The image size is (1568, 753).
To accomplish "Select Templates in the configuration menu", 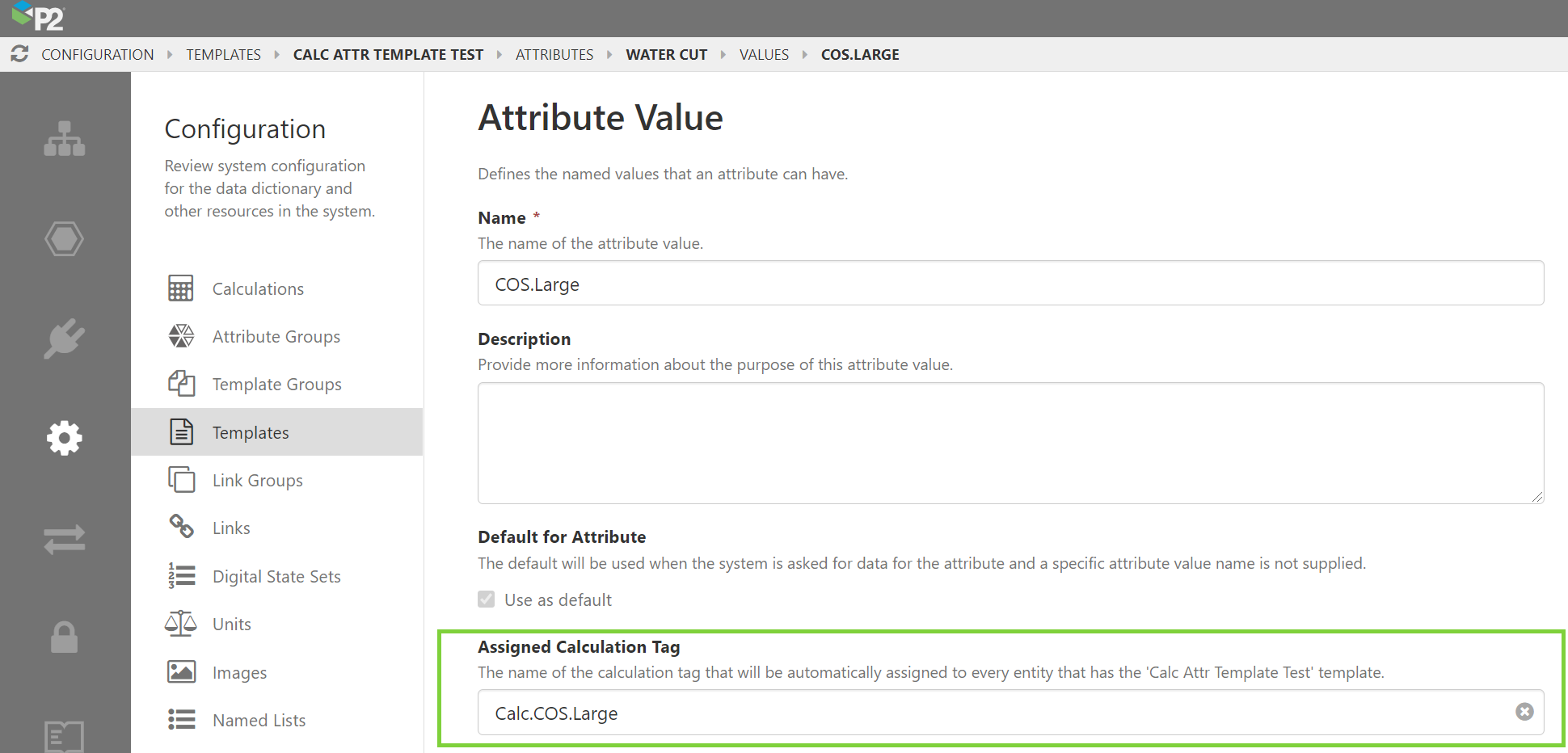I will tap(251, 433).
